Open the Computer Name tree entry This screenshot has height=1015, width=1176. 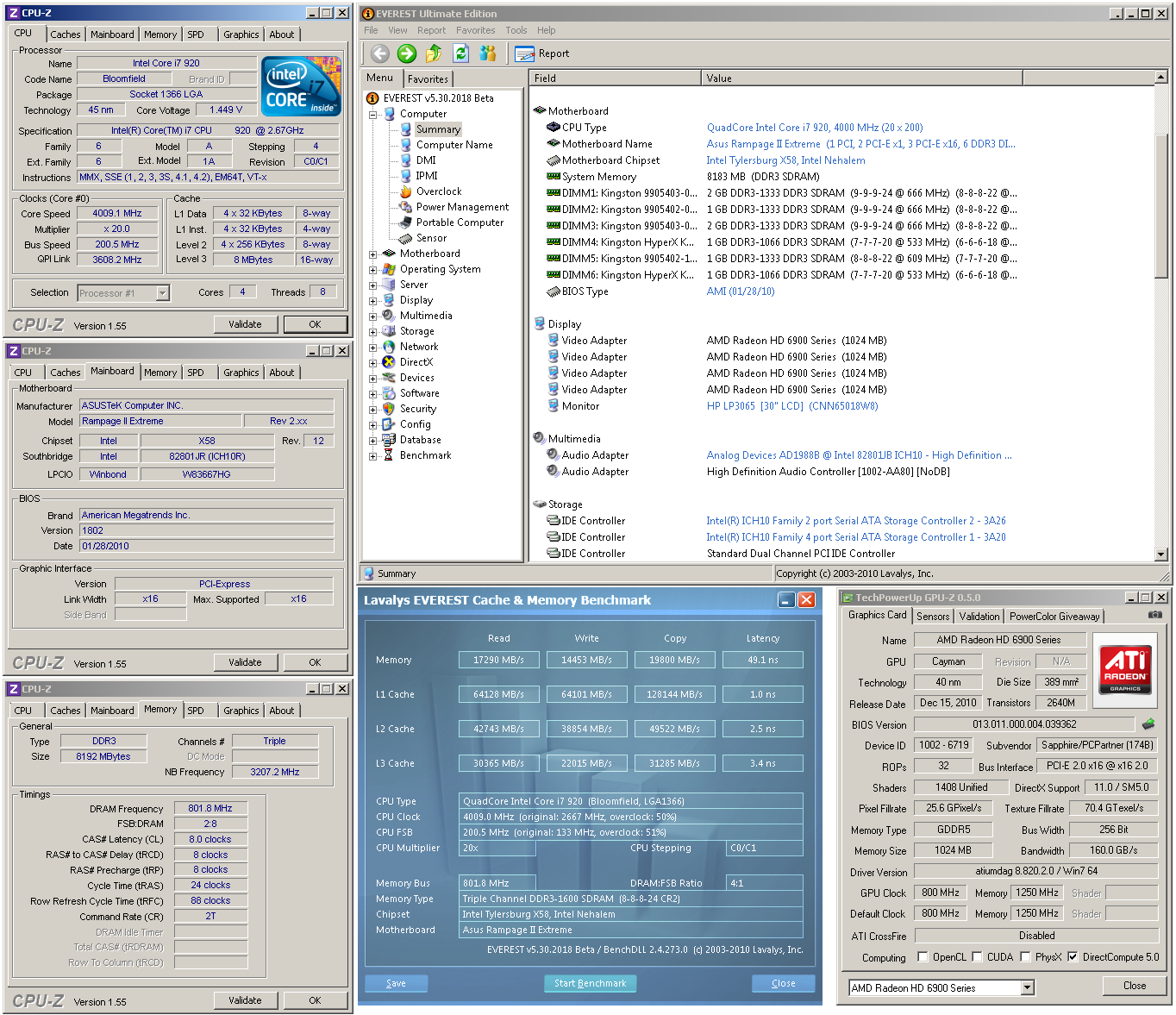pyautogui.click(x=454, y=145)
